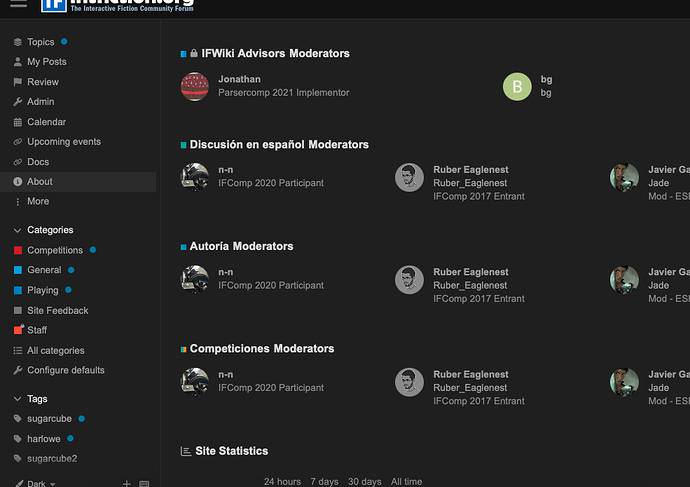This screenshot has height=487, width=690.
Task: Click Ruber Eaglenest under Discusión en español
Action: pos(471,170)
